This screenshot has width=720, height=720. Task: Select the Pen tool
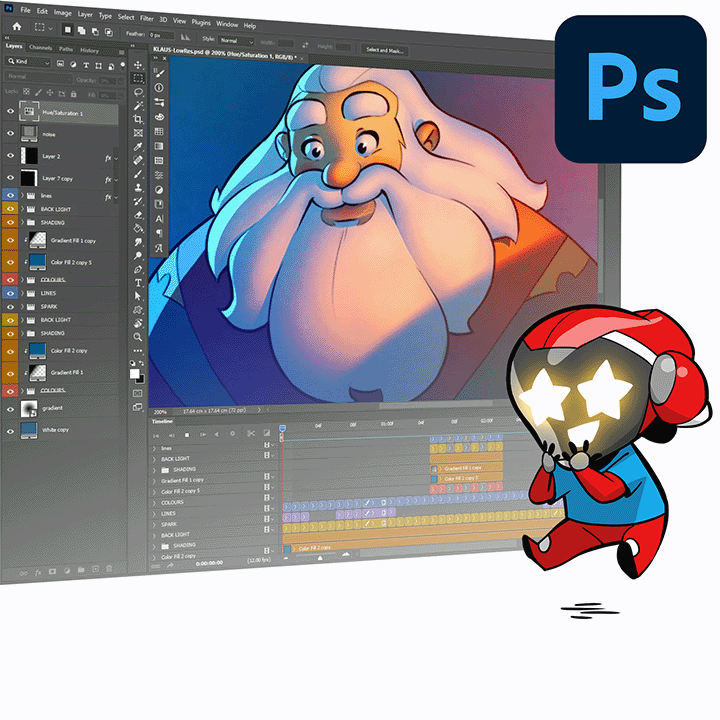(x=138, y=269)
